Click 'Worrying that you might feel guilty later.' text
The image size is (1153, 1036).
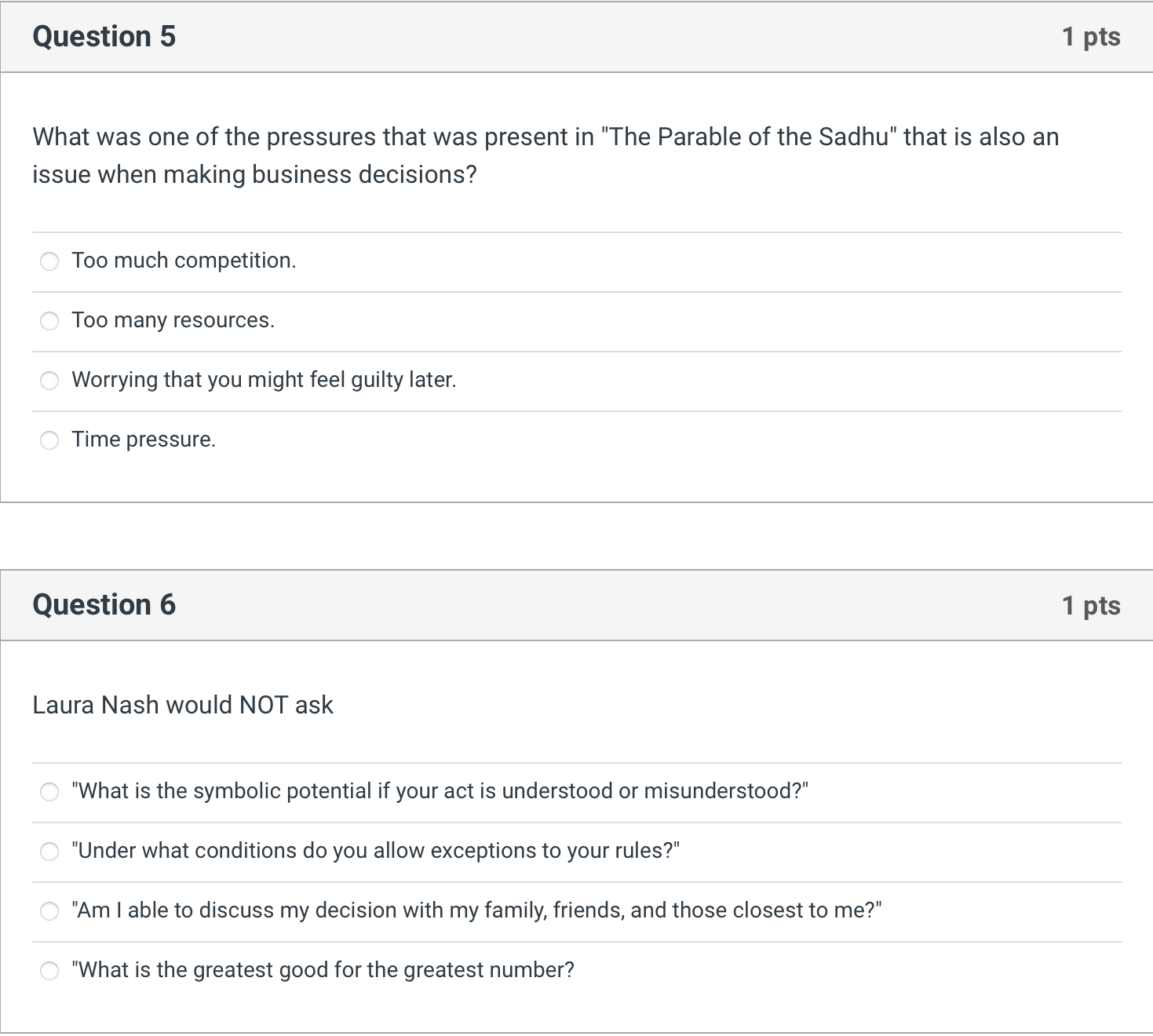tap(264, 380)
